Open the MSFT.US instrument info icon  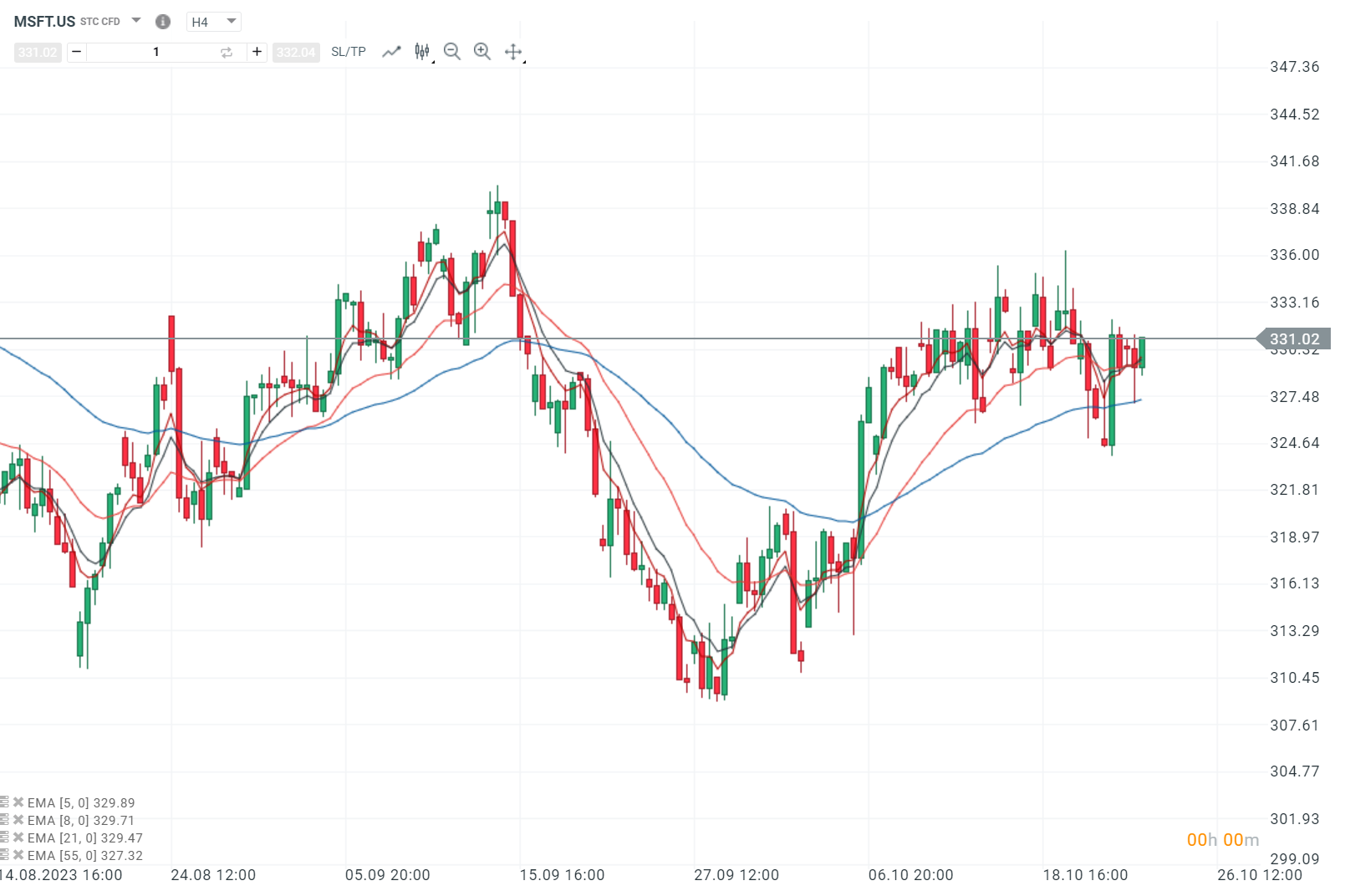pos(163,22)
